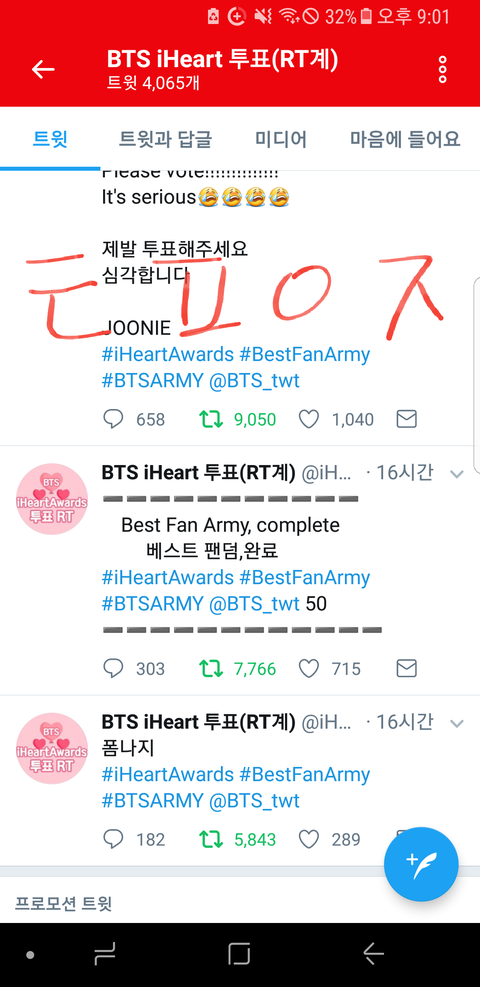The height and width of the screenshot is (987, 480).
Task: Open the #BestFanArmy hashtag in JOONIE tweet
Action: [x=304, y=354]
